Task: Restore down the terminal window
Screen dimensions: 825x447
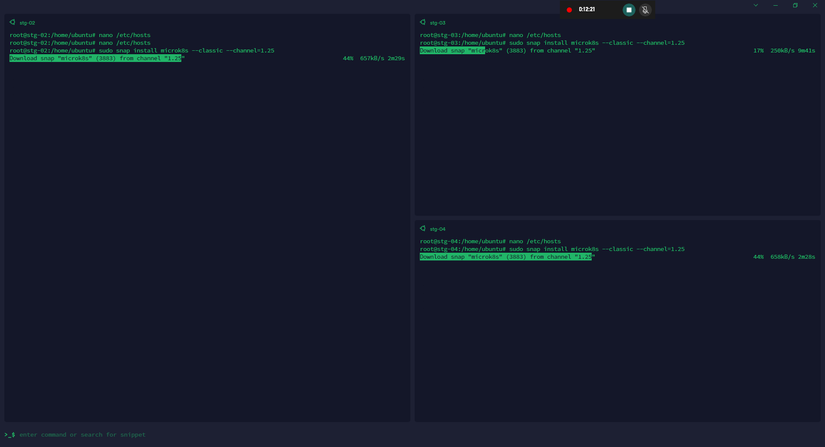Action: [795, 5]
